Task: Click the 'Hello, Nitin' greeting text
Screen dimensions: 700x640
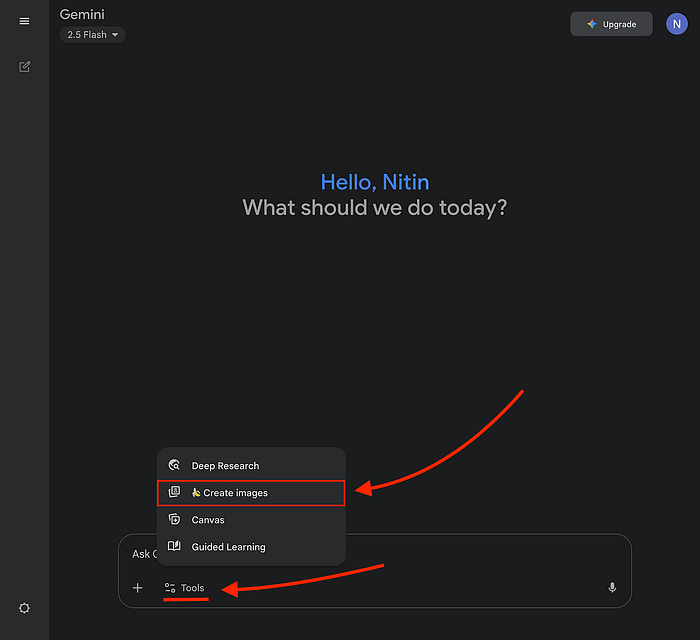Action: 375,182
